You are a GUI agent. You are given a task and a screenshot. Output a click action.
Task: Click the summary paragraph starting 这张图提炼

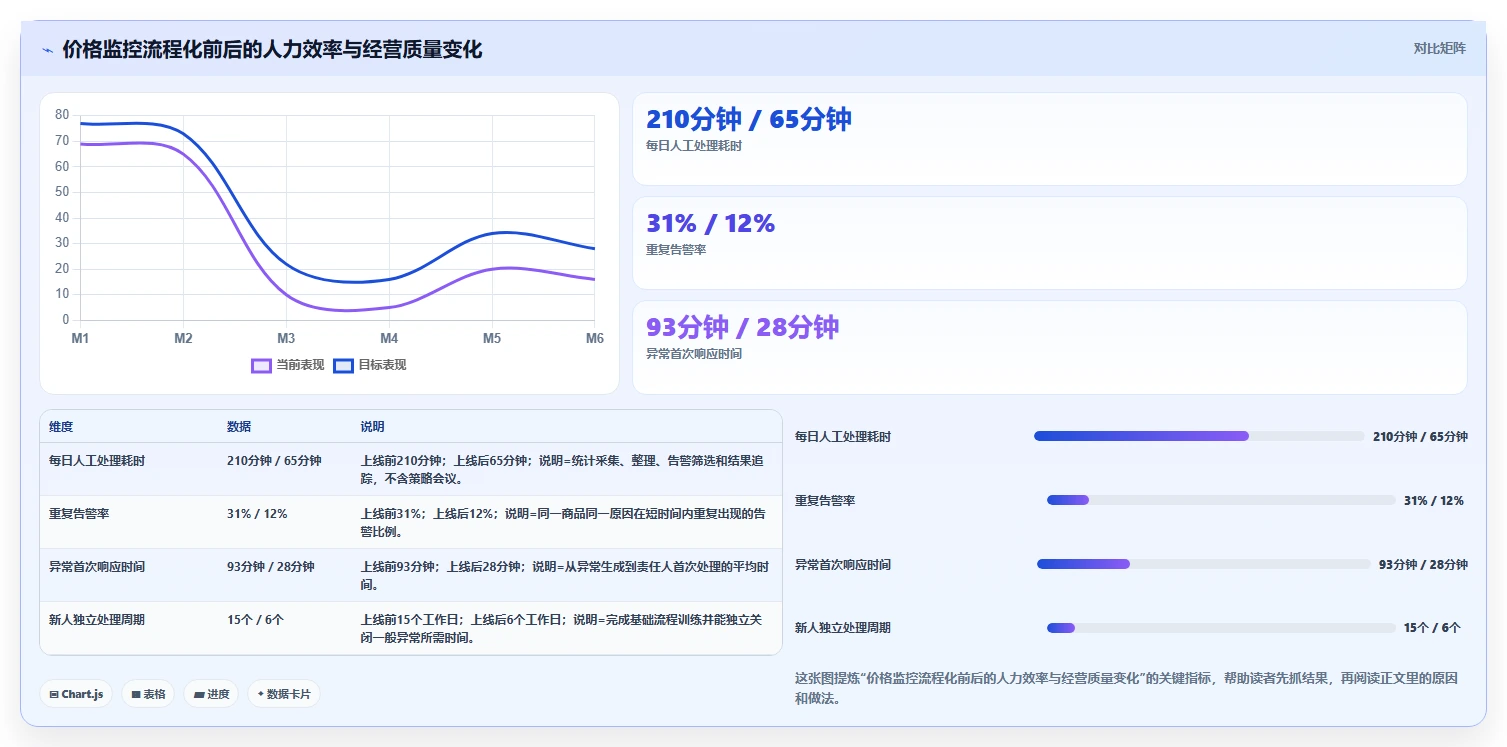pos(1127,688)
